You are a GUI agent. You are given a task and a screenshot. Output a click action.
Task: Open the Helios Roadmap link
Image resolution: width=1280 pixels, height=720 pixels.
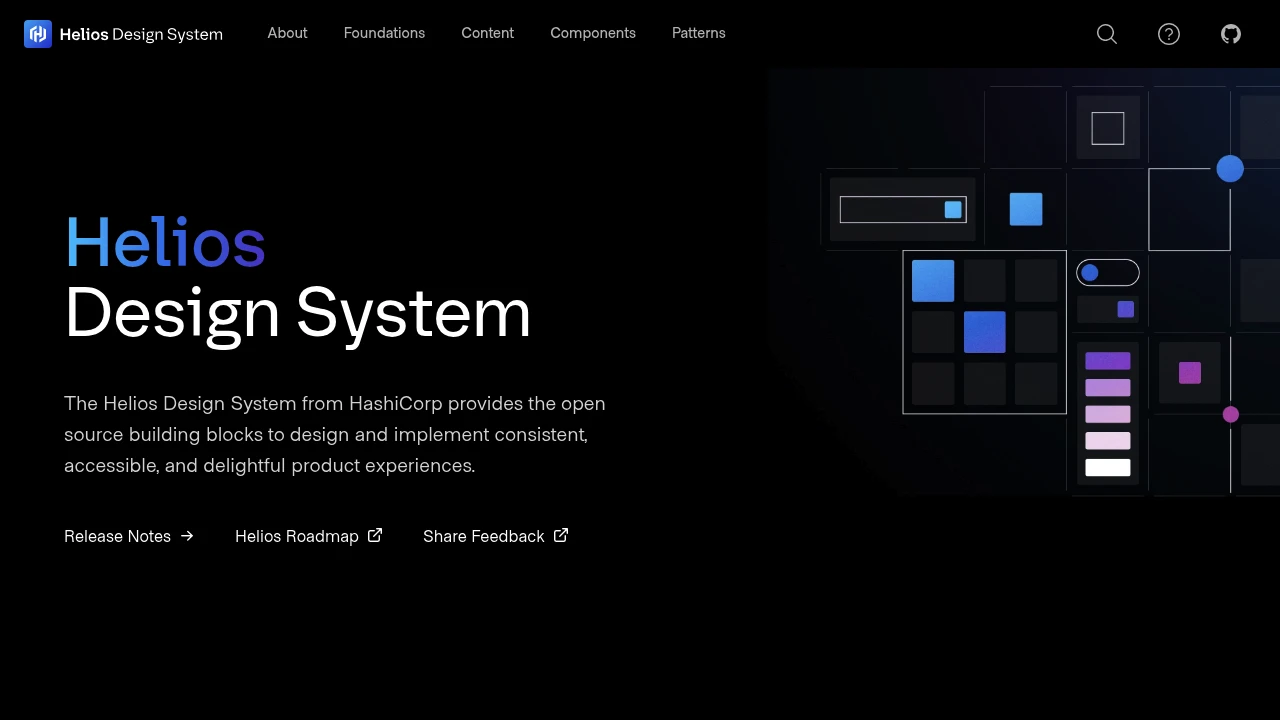(x=297, y=536)
